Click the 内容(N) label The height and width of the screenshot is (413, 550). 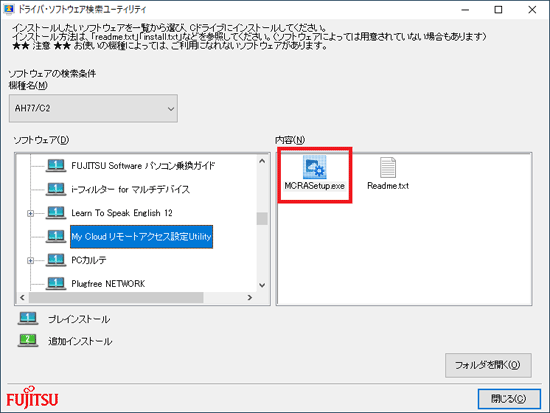pyautogui.click(x=290, y=140)
